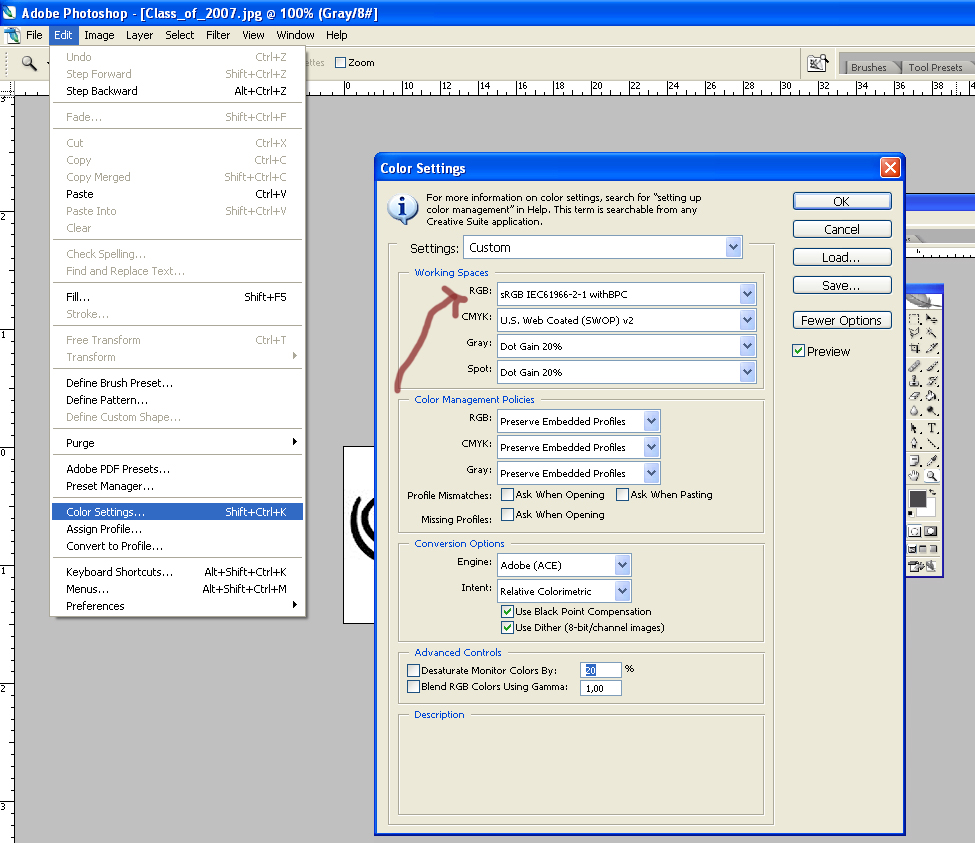Click the Save button
Screen dimensions: 975x843
point(842,285)
